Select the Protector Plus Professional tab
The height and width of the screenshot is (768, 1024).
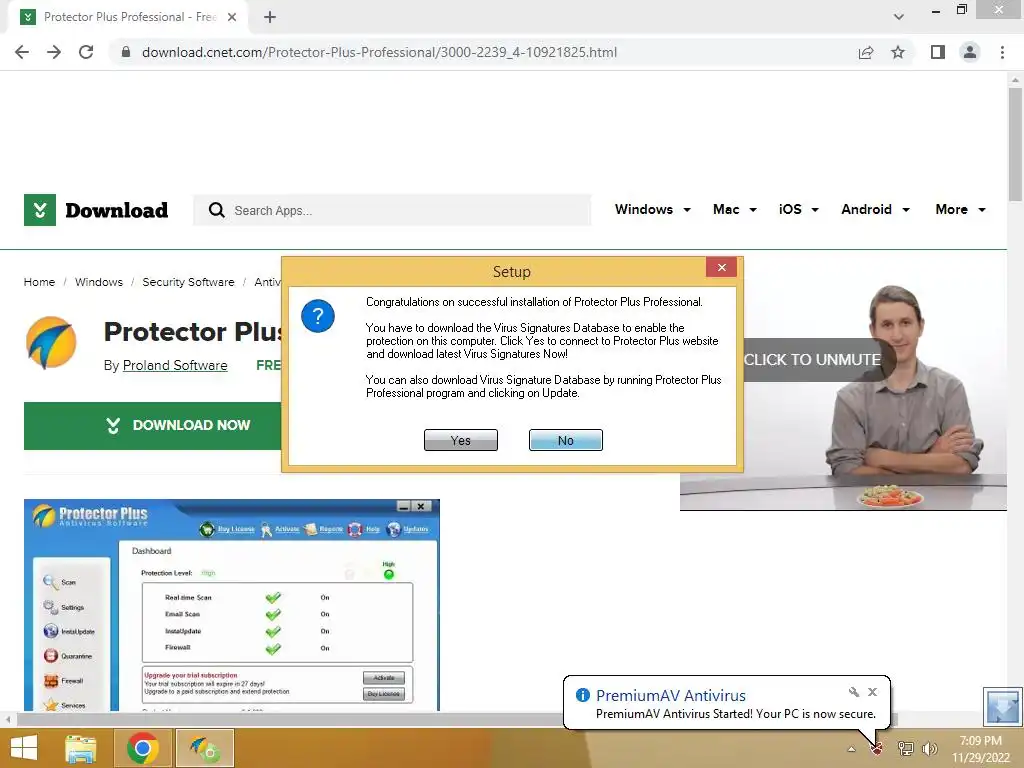coord(129,17)
